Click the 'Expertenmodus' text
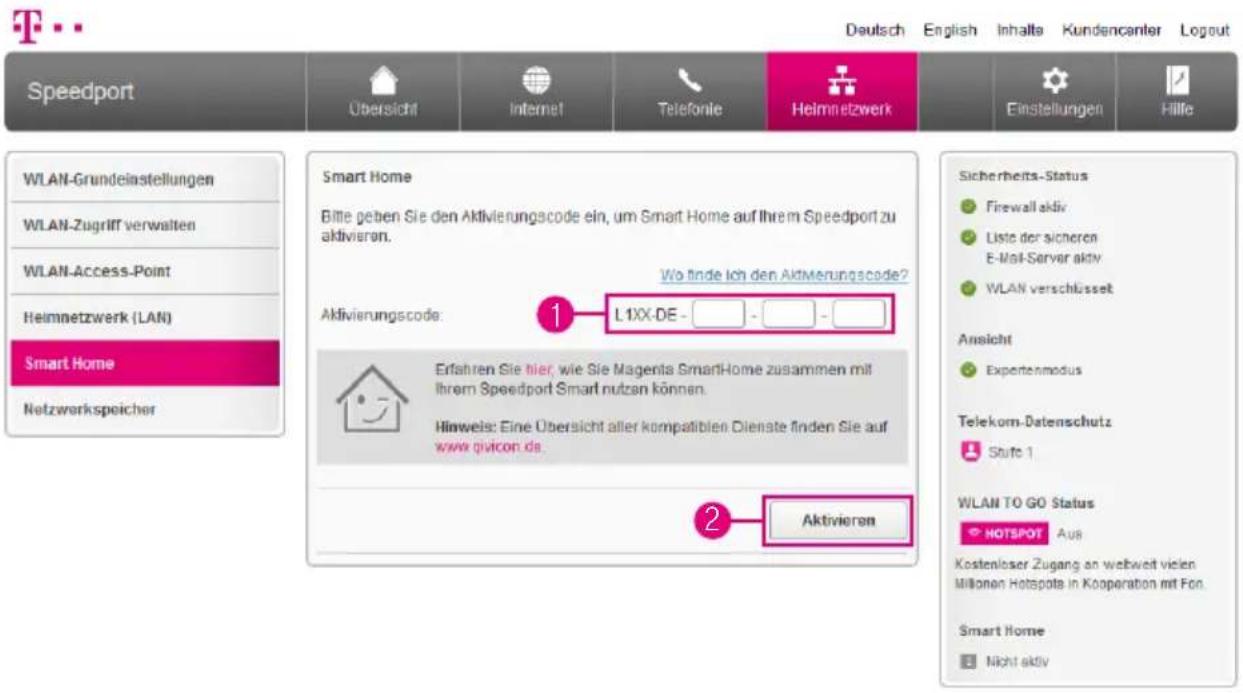 tap(1034, 370)
